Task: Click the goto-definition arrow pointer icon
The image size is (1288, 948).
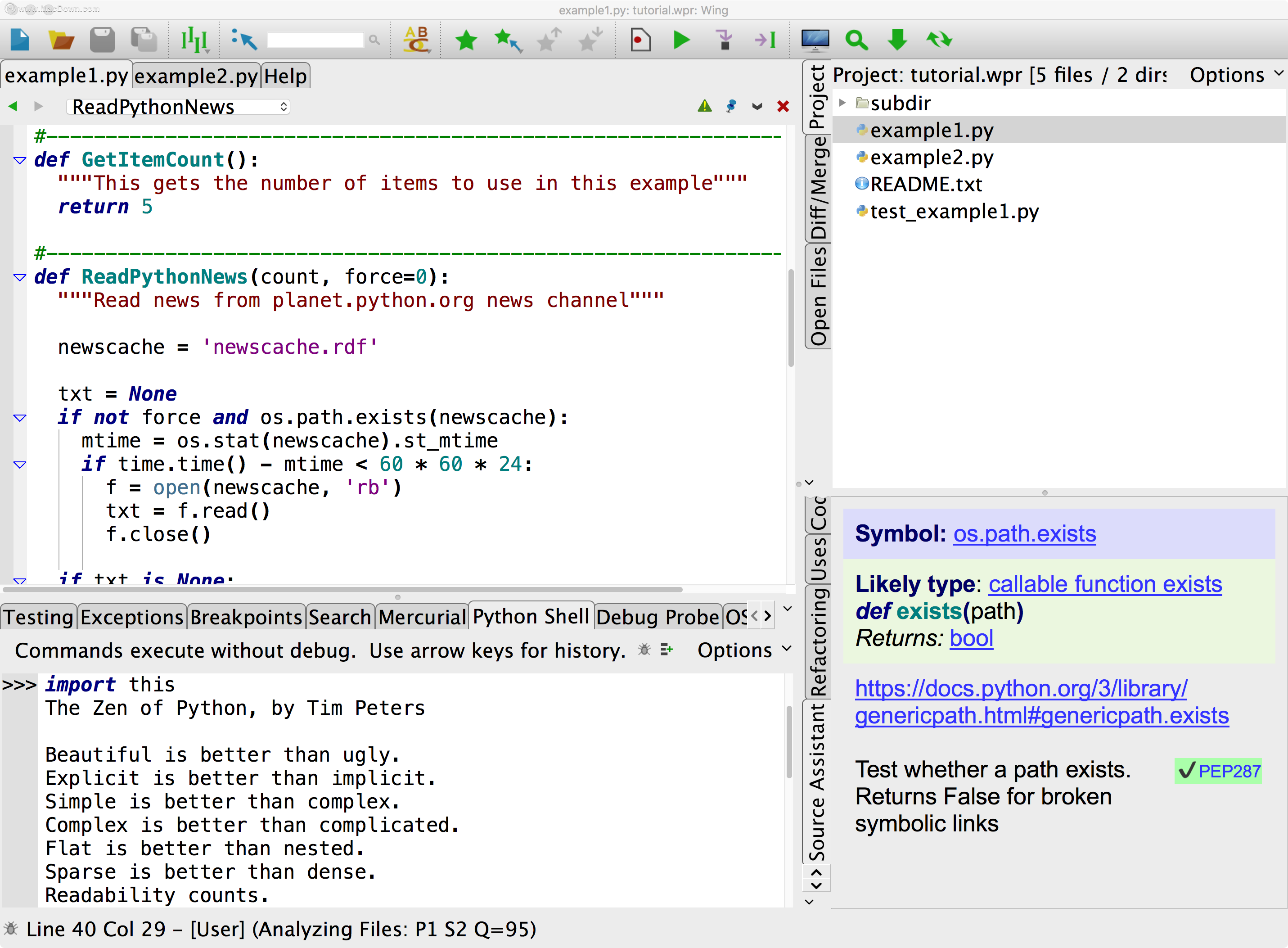Action: pyautogui.click(x=244, y=40)
